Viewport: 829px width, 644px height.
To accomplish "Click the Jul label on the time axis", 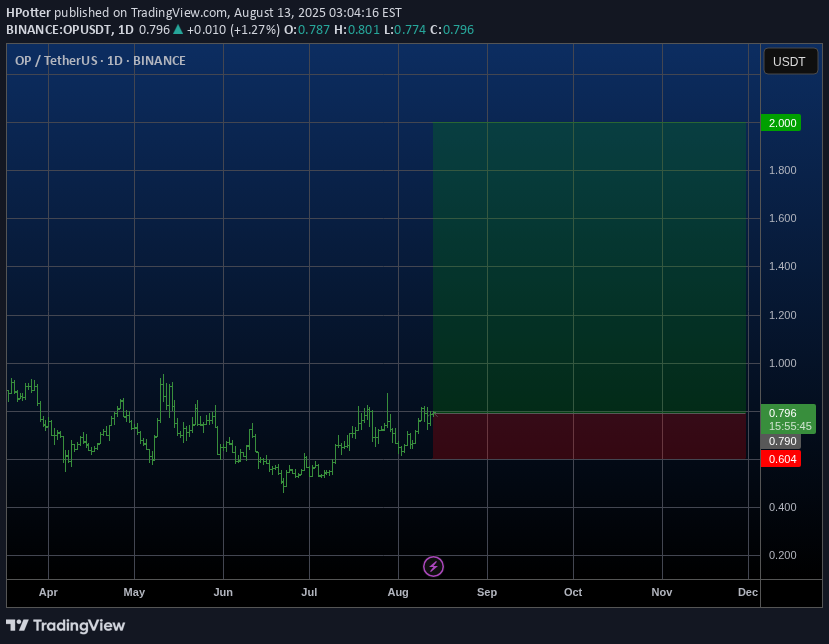I will pos(309,592).
